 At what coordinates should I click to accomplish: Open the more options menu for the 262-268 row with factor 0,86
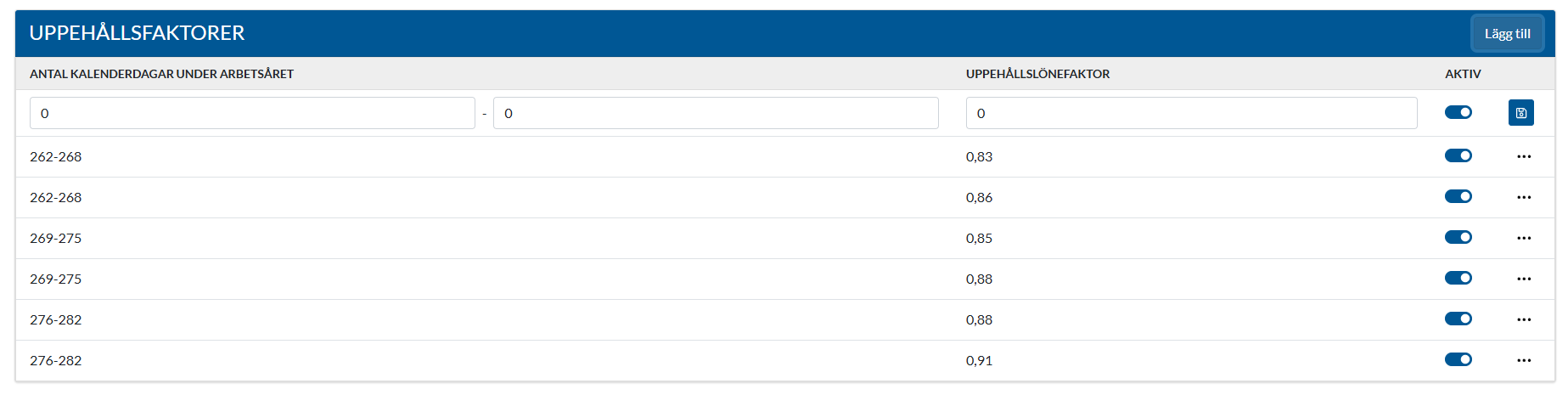point(1524,197)
